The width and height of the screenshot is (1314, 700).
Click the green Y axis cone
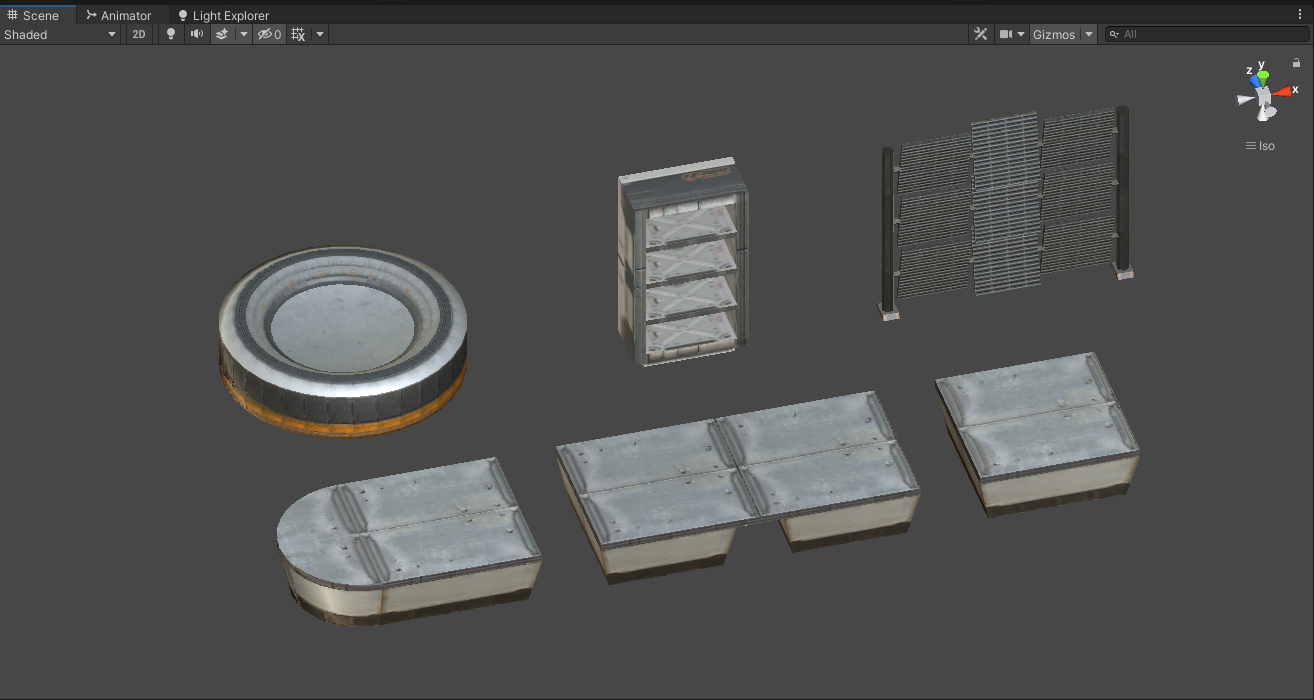tap(1263, 75)
